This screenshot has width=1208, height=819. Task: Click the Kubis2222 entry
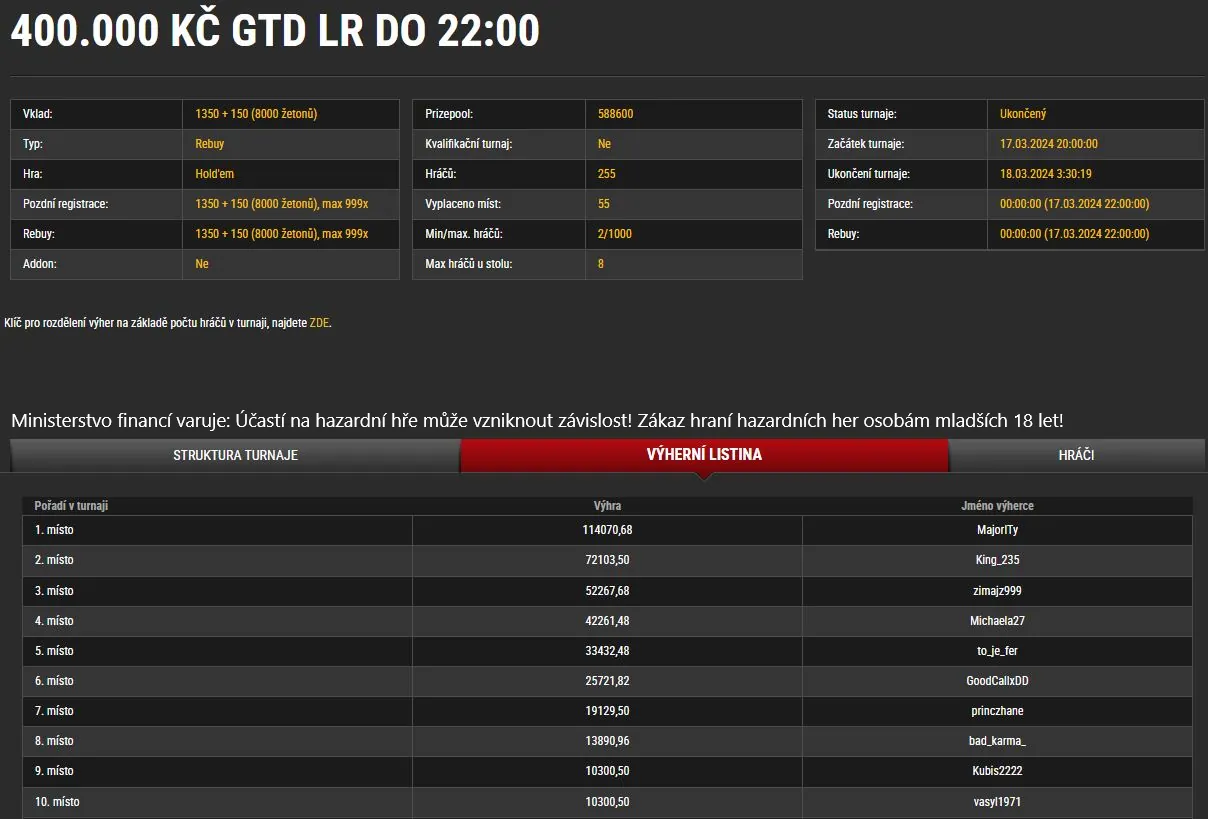996,771
